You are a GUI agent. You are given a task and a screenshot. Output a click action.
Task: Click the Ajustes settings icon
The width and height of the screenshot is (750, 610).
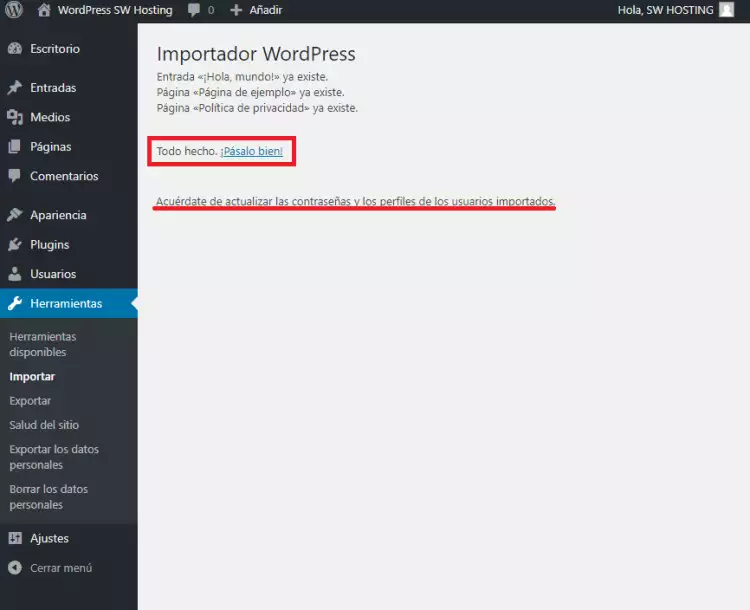(x=14, y=538)
